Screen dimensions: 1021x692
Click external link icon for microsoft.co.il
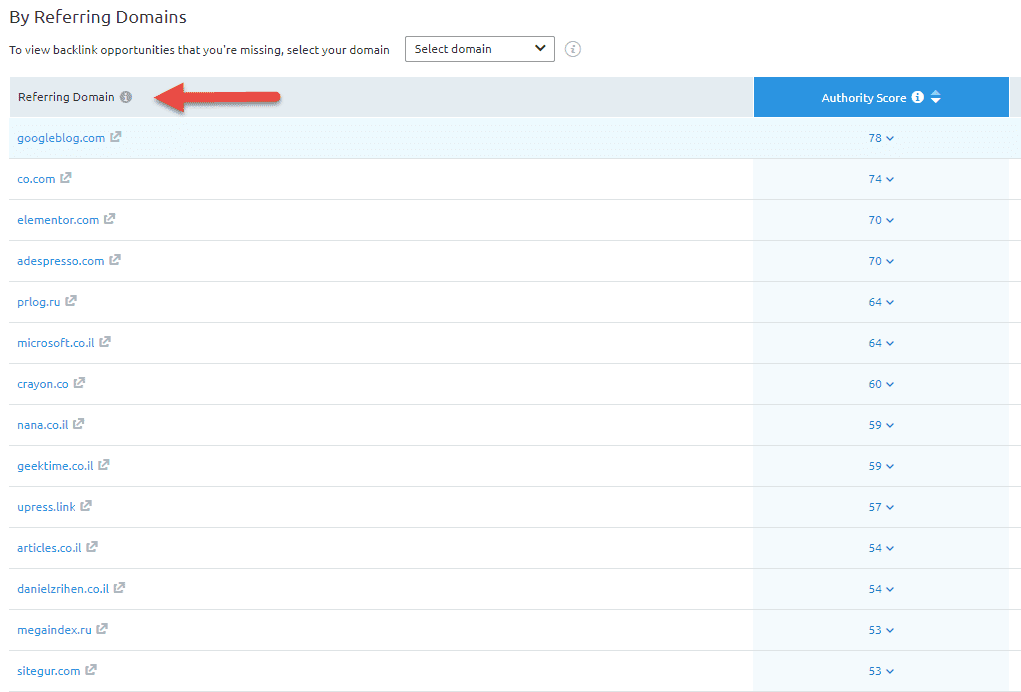(x=105, y=342)
